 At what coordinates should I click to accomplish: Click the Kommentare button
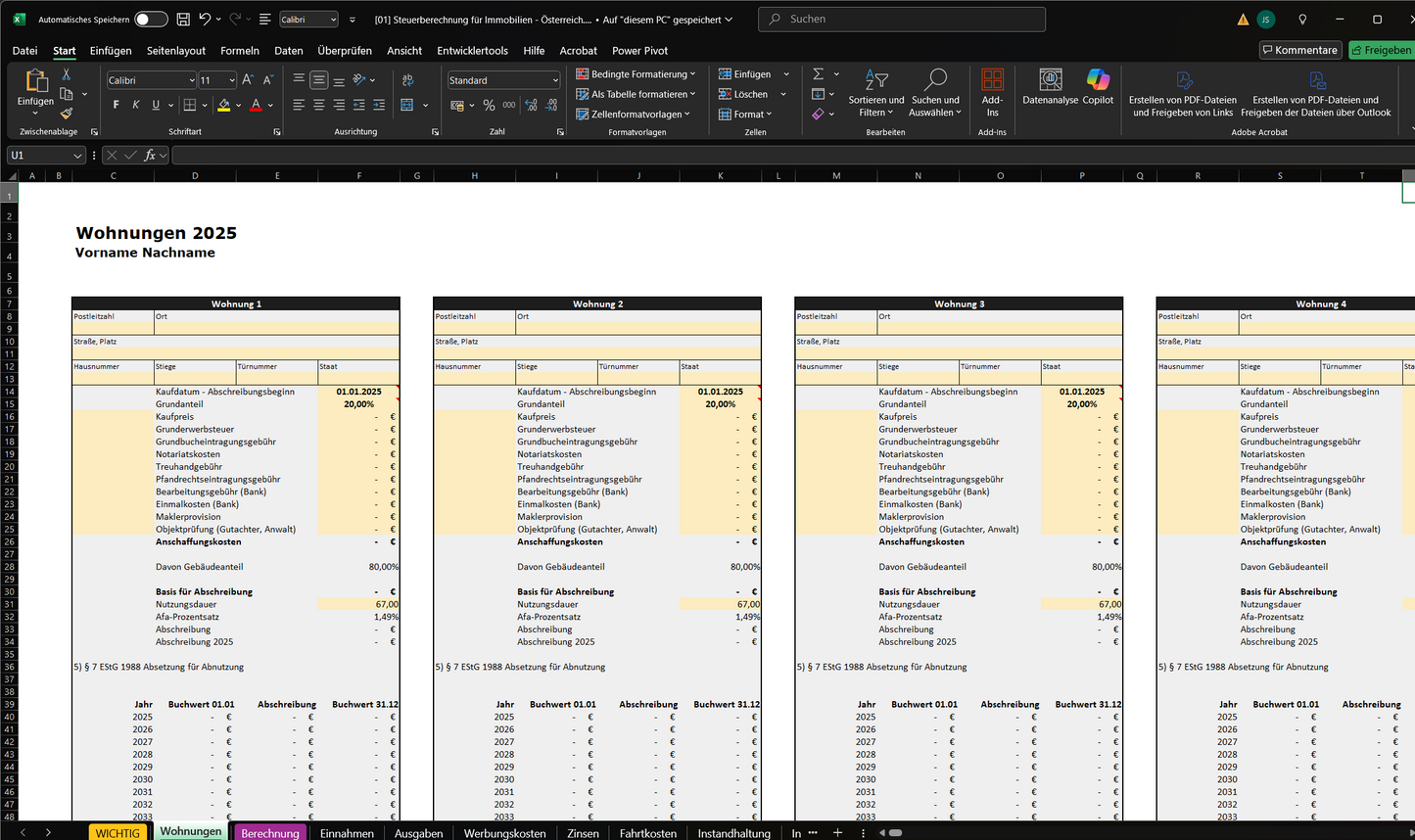(x=1300, y=50)
